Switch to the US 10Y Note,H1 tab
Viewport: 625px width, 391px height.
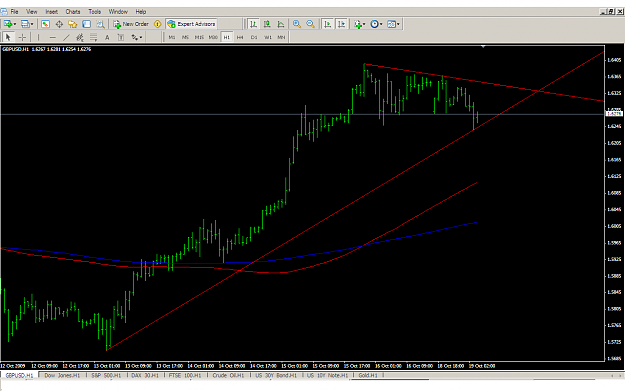[x=327, y=375]
